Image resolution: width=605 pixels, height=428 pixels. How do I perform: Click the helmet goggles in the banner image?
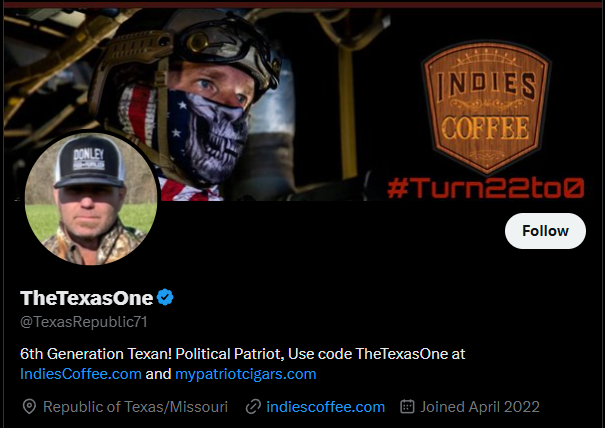click(230, 44)
